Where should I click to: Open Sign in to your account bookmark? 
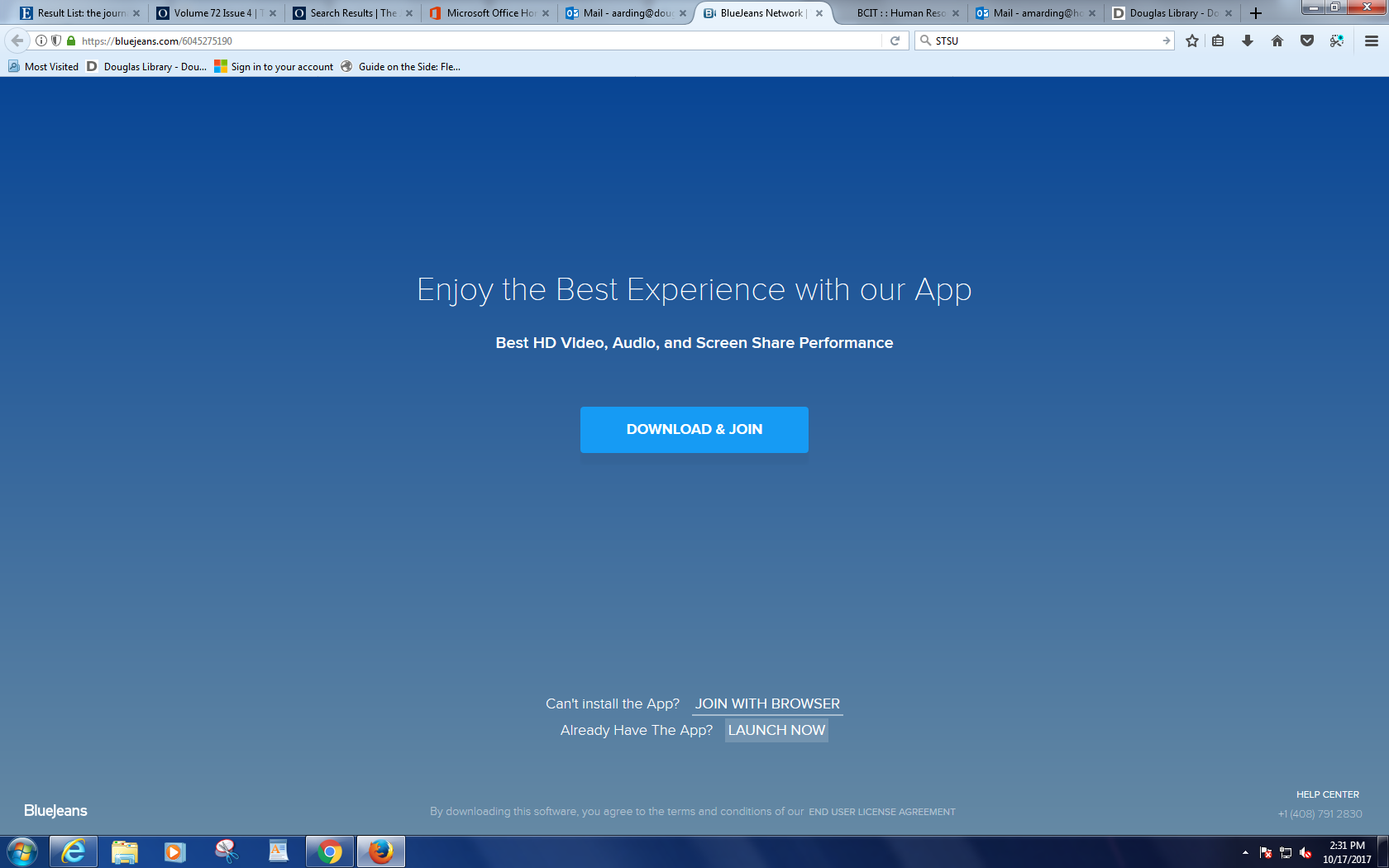point(274,67)
